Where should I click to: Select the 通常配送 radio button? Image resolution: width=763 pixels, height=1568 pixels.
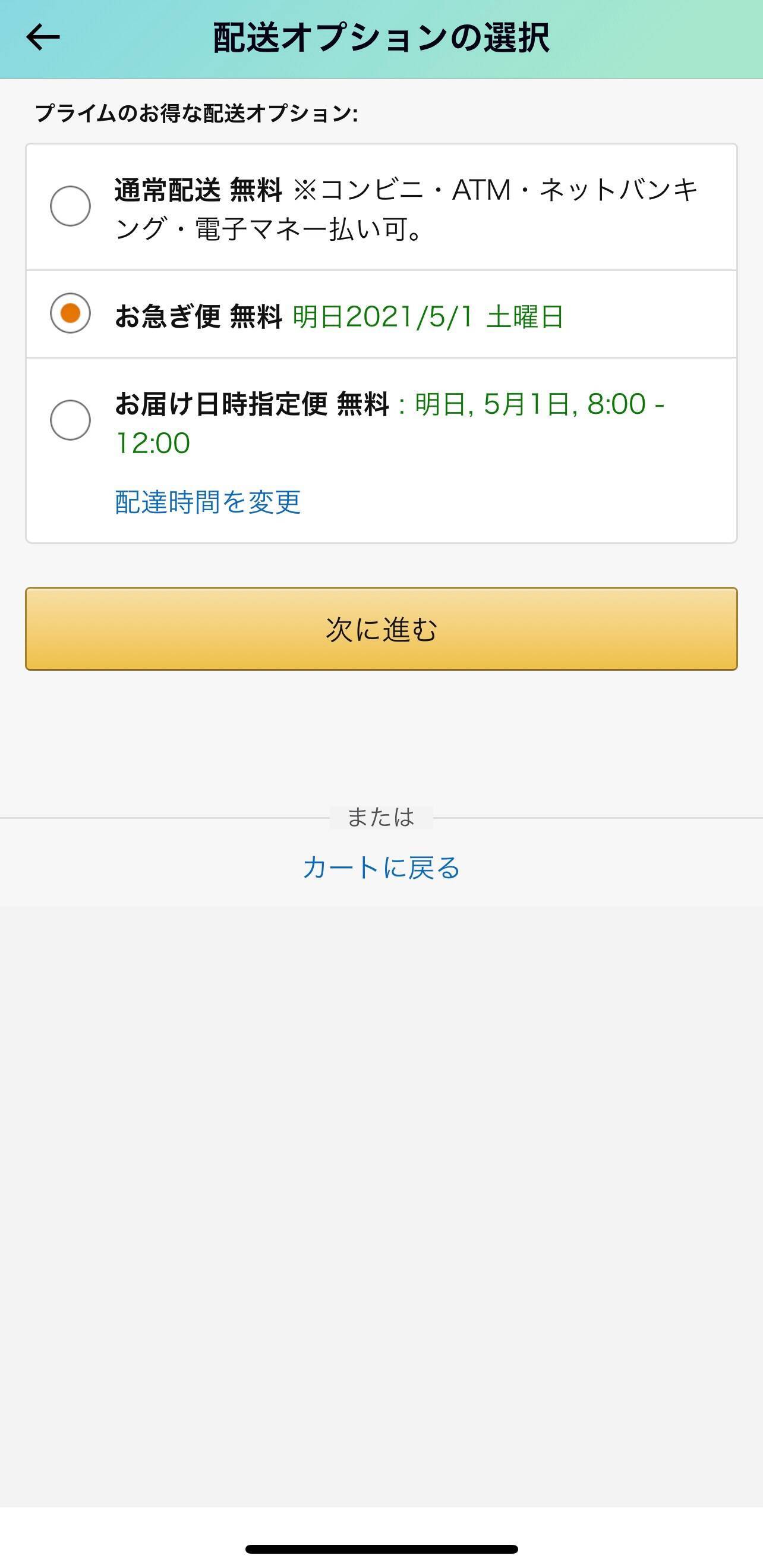click(x=71, y=206)
